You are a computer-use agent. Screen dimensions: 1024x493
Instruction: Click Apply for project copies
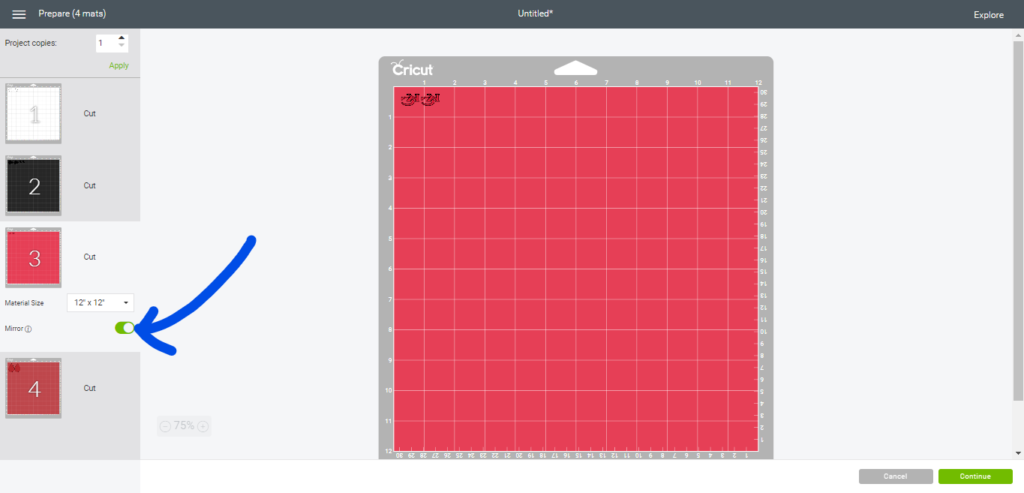pyautogui.click(x=119, y=65)
